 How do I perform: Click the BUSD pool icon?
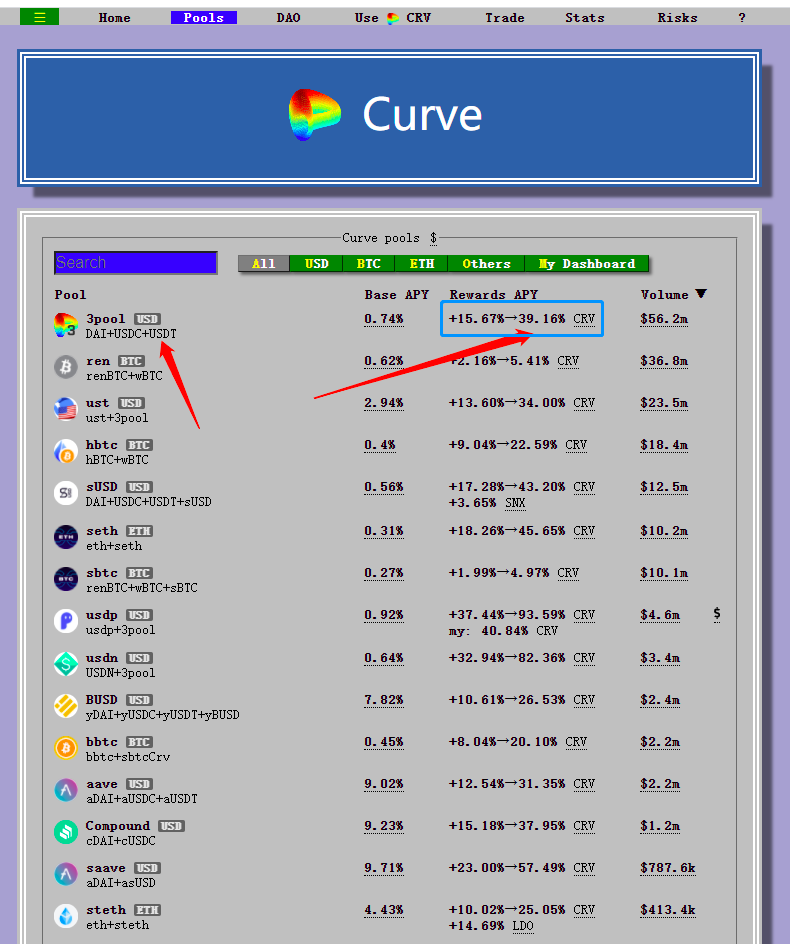pos(66,706)
